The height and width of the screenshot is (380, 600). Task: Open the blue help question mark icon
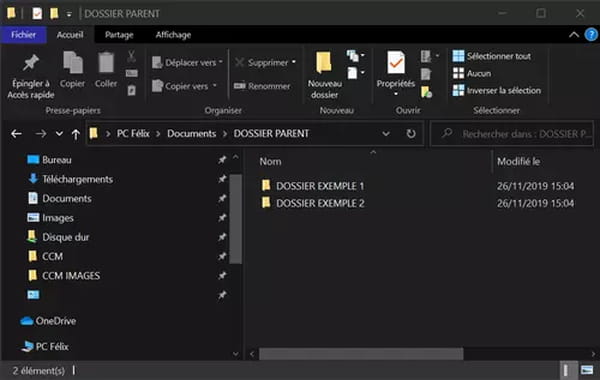pos(591,35)
